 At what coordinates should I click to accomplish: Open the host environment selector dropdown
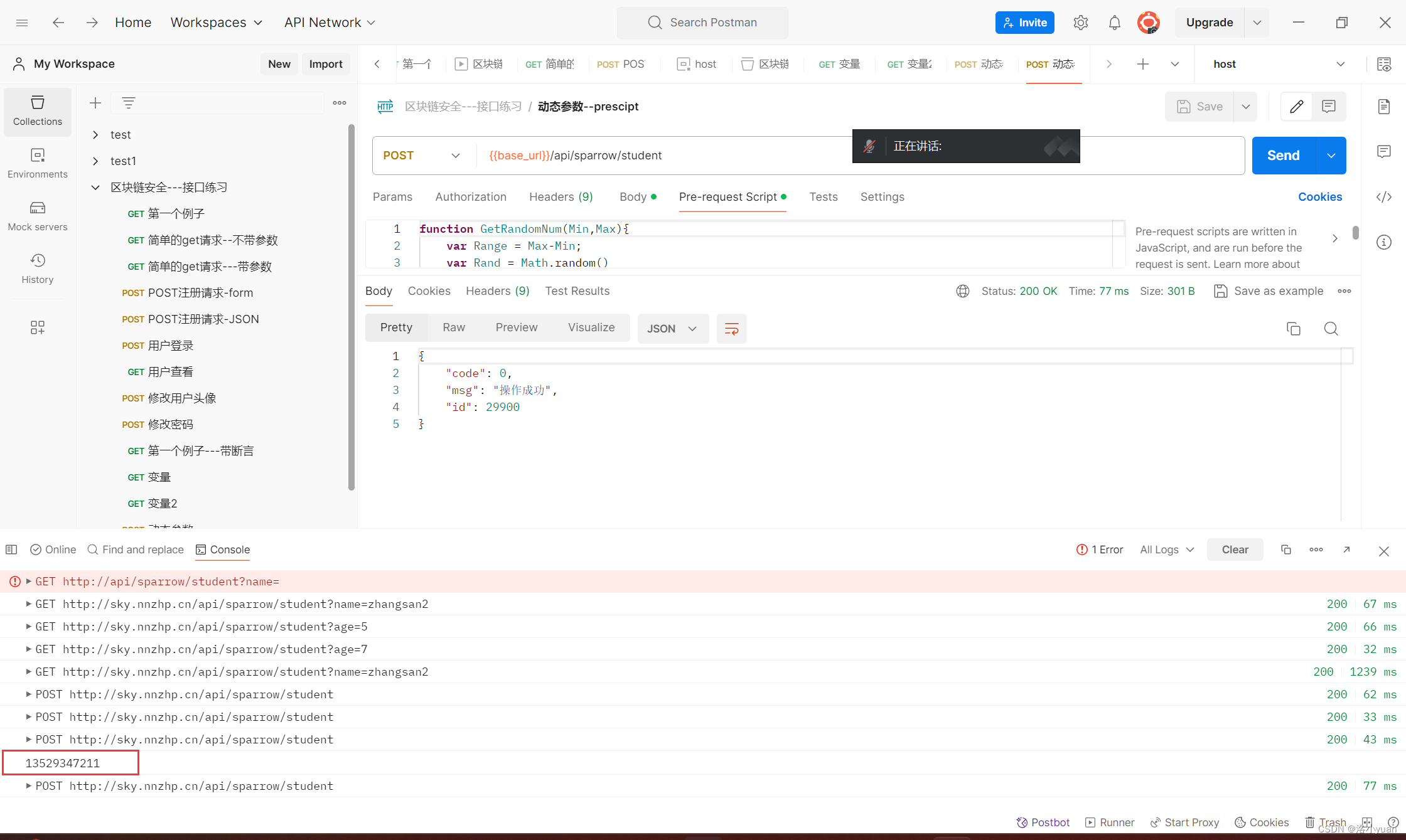pyautogui.click(x=1279, y=64)
